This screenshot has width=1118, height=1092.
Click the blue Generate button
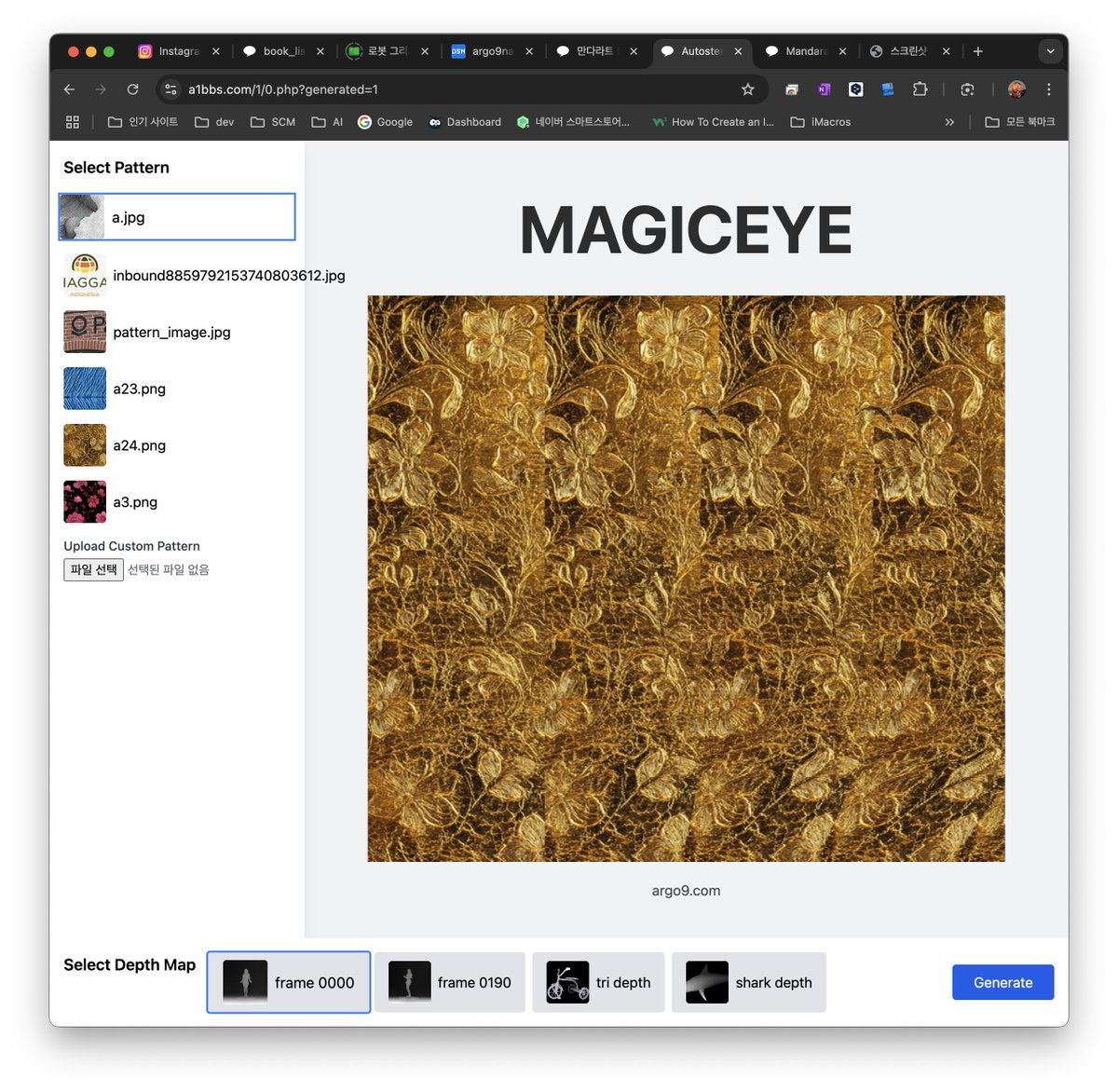tap(1002, 982)
